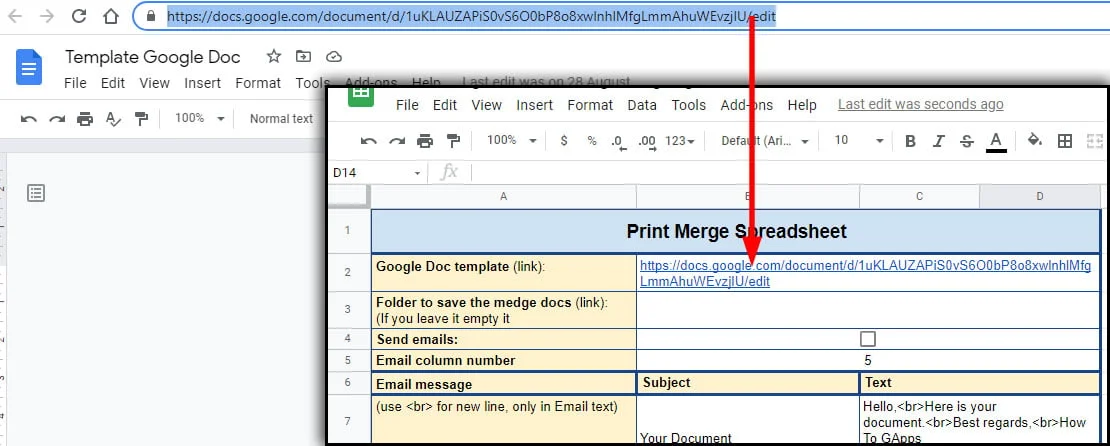This screenshot has height=446, width=1110.
Task: Reload the page with refresh icon
Action: coord(79,16)
